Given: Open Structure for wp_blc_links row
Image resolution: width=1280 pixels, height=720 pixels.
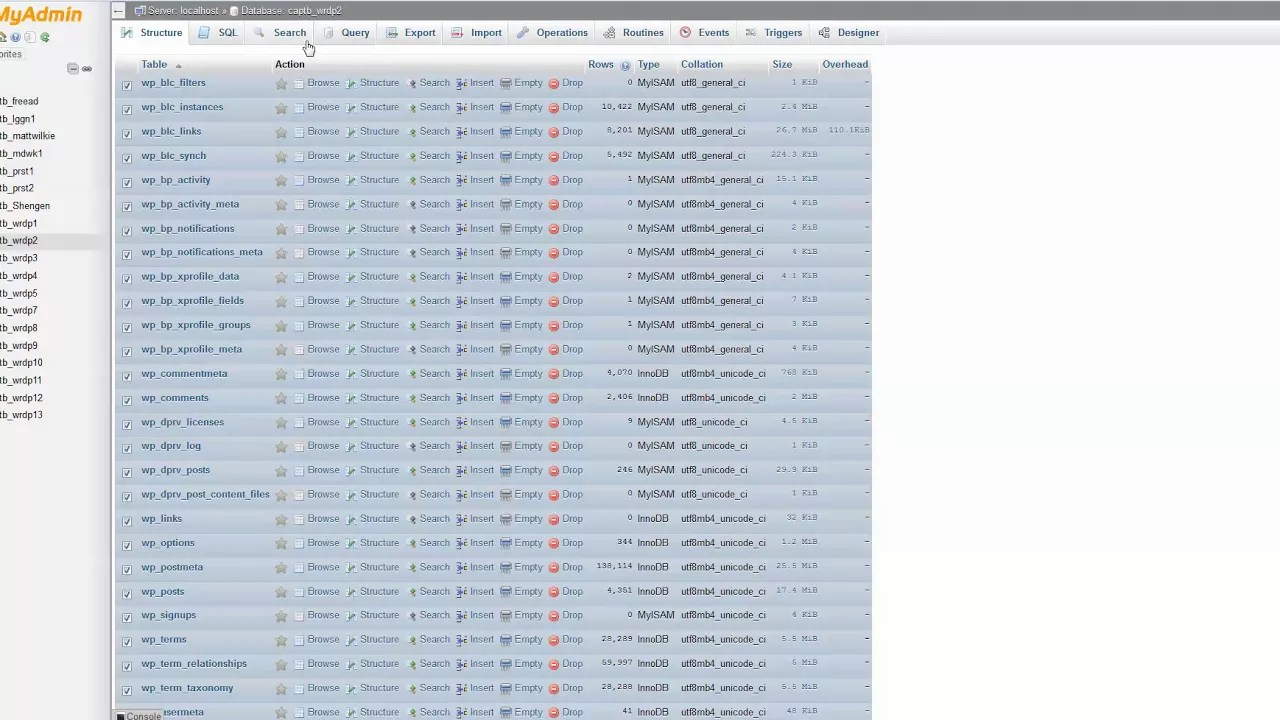Looking at the screenshot, I should point(372,131).
